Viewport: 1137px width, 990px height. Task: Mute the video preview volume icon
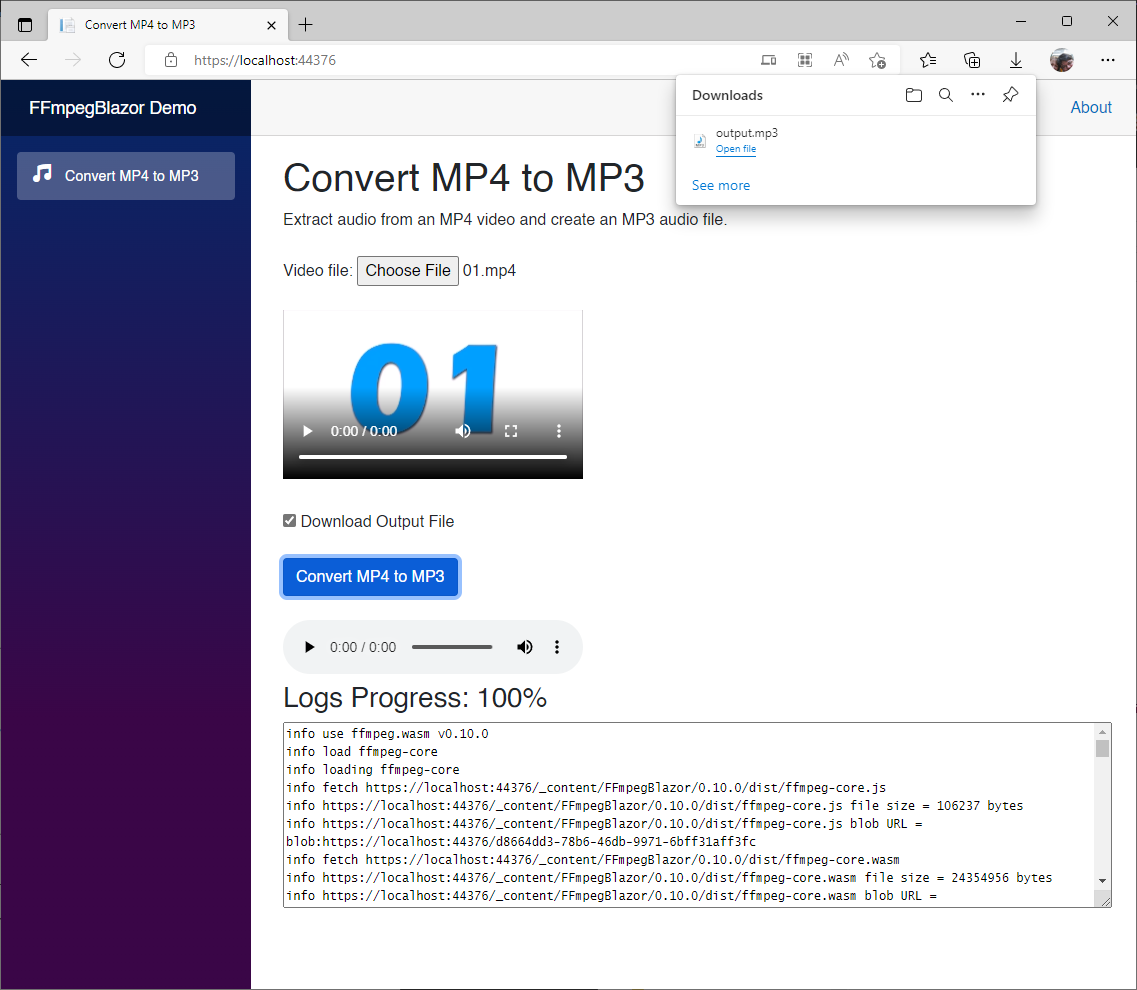coord(463,431)
